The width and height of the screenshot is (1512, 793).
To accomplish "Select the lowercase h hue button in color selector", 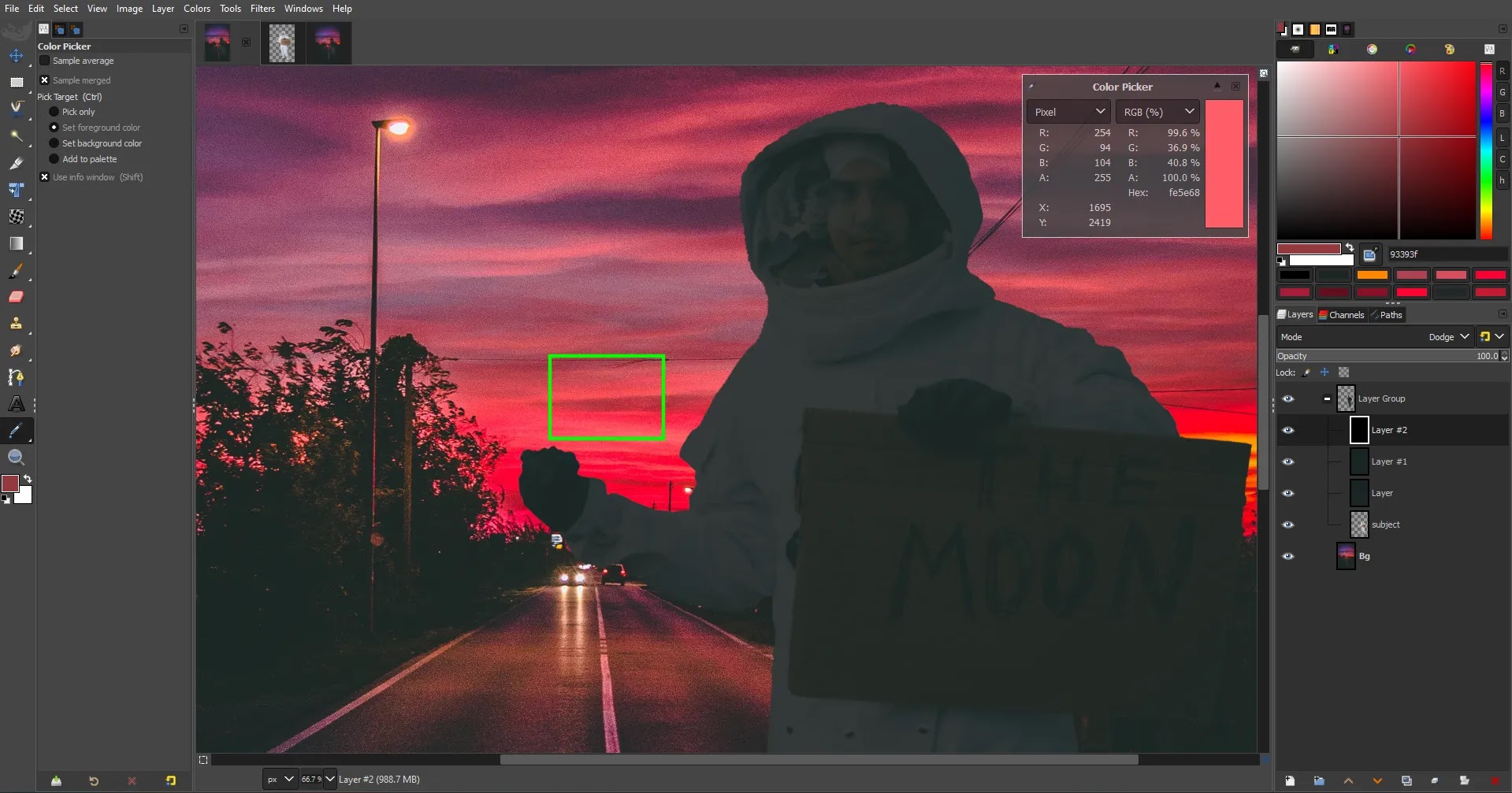I will [x=1502, y=180].
